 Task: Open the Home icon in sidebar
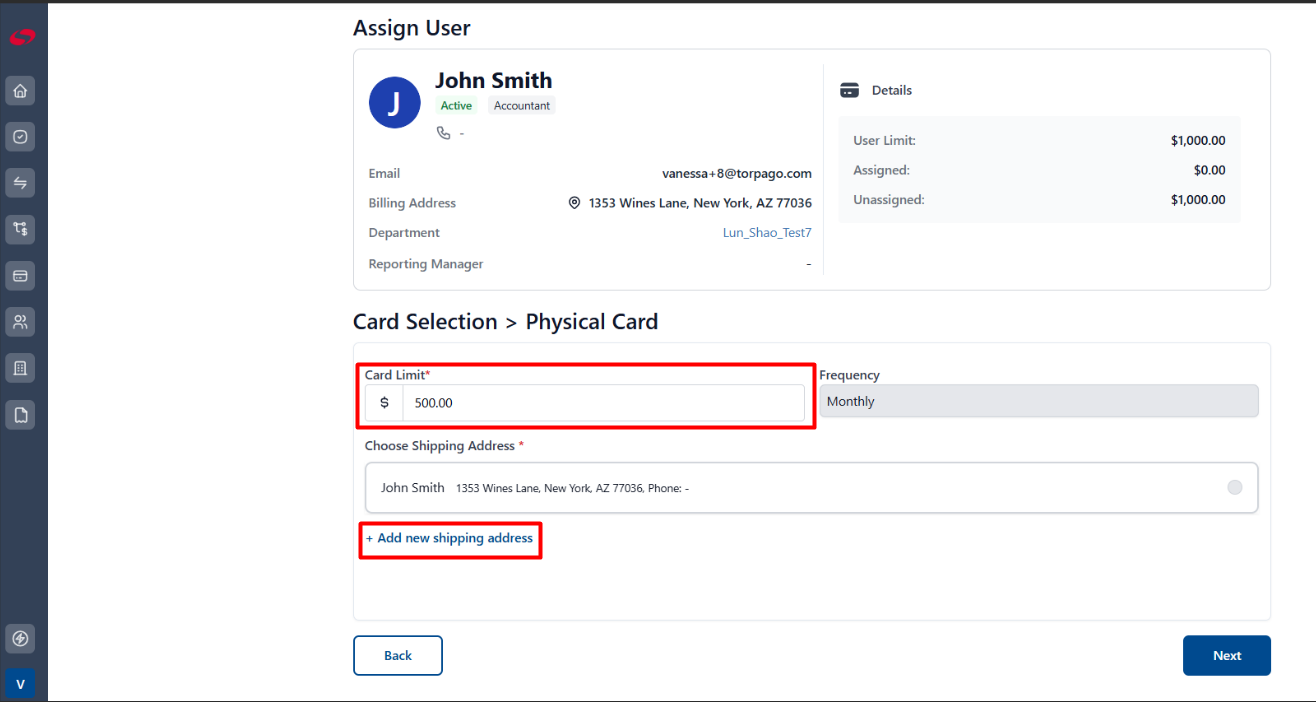pos(20,91)
